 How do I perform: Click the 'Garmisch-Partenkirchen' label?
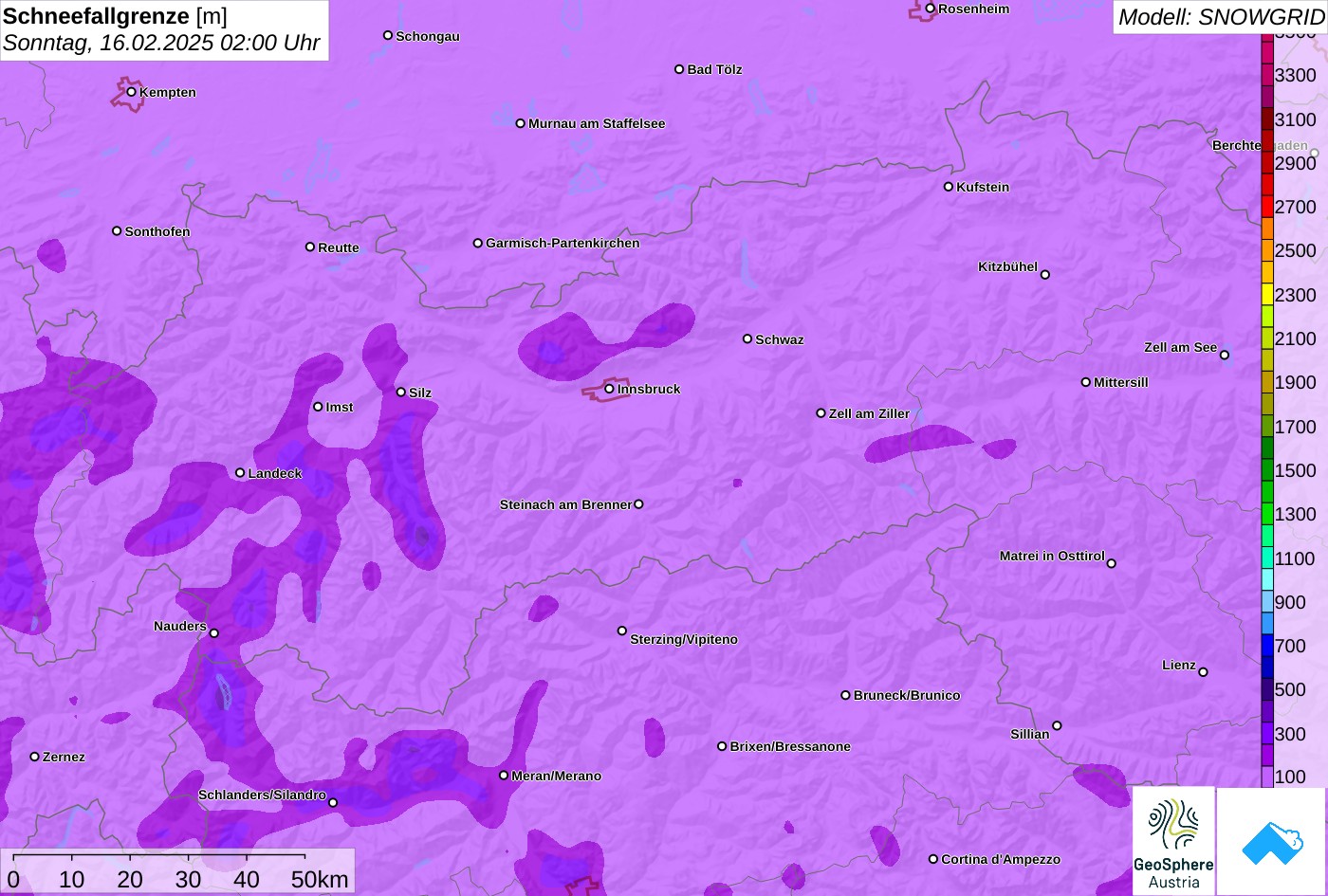pos(563,243)
